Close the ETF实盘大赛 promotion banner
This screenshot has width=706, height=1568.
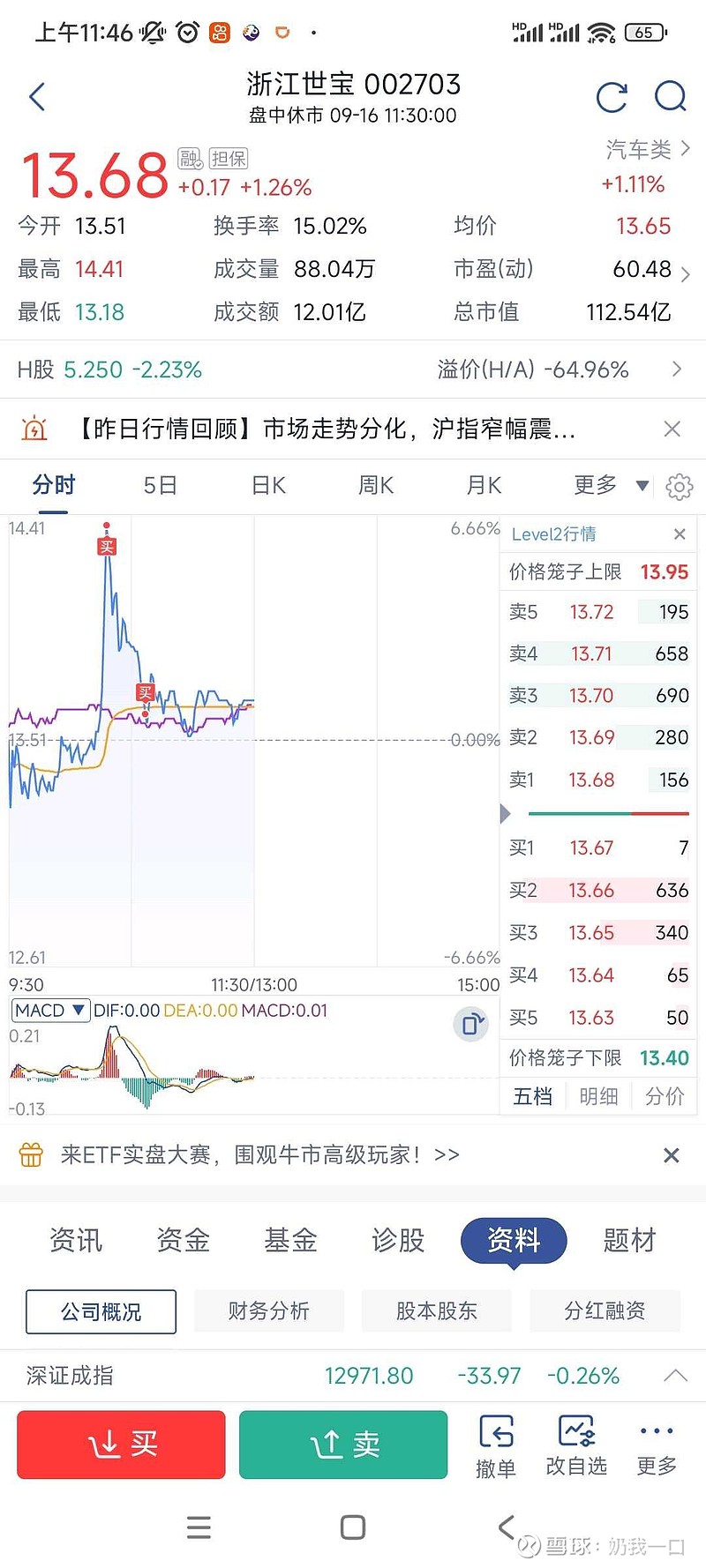tap(671, 1155)
